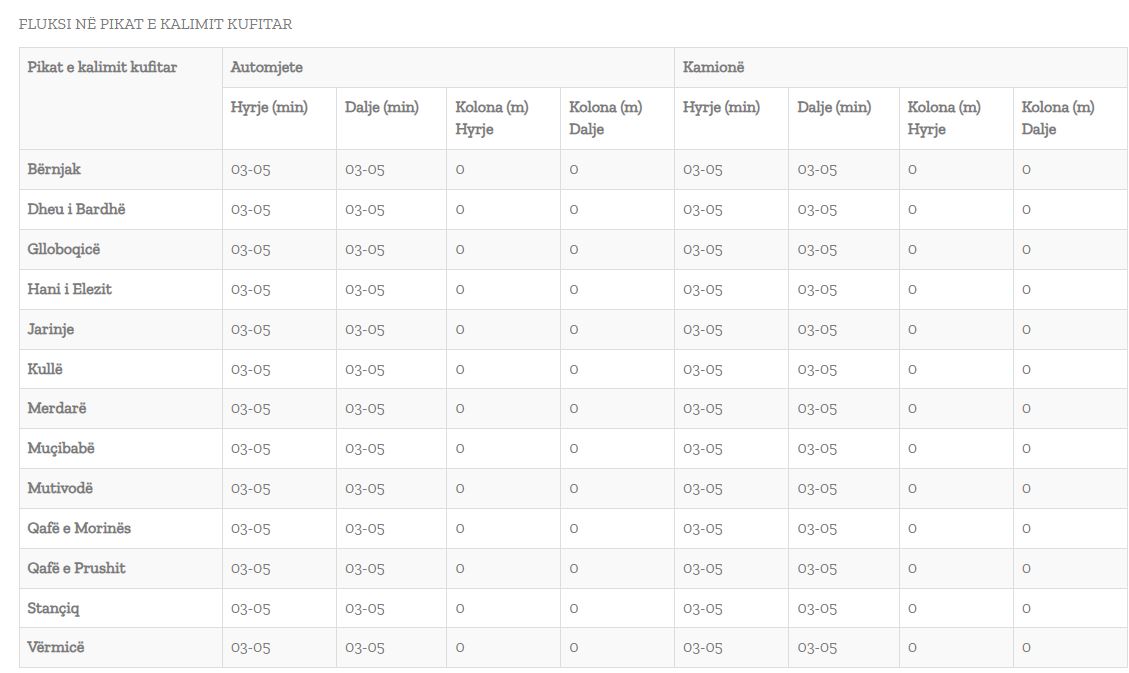The width and height of the screenshot is (1129, 673).
Task: Click the Hyrje (min) header under Automjete
Action: [x=269, y=107]
